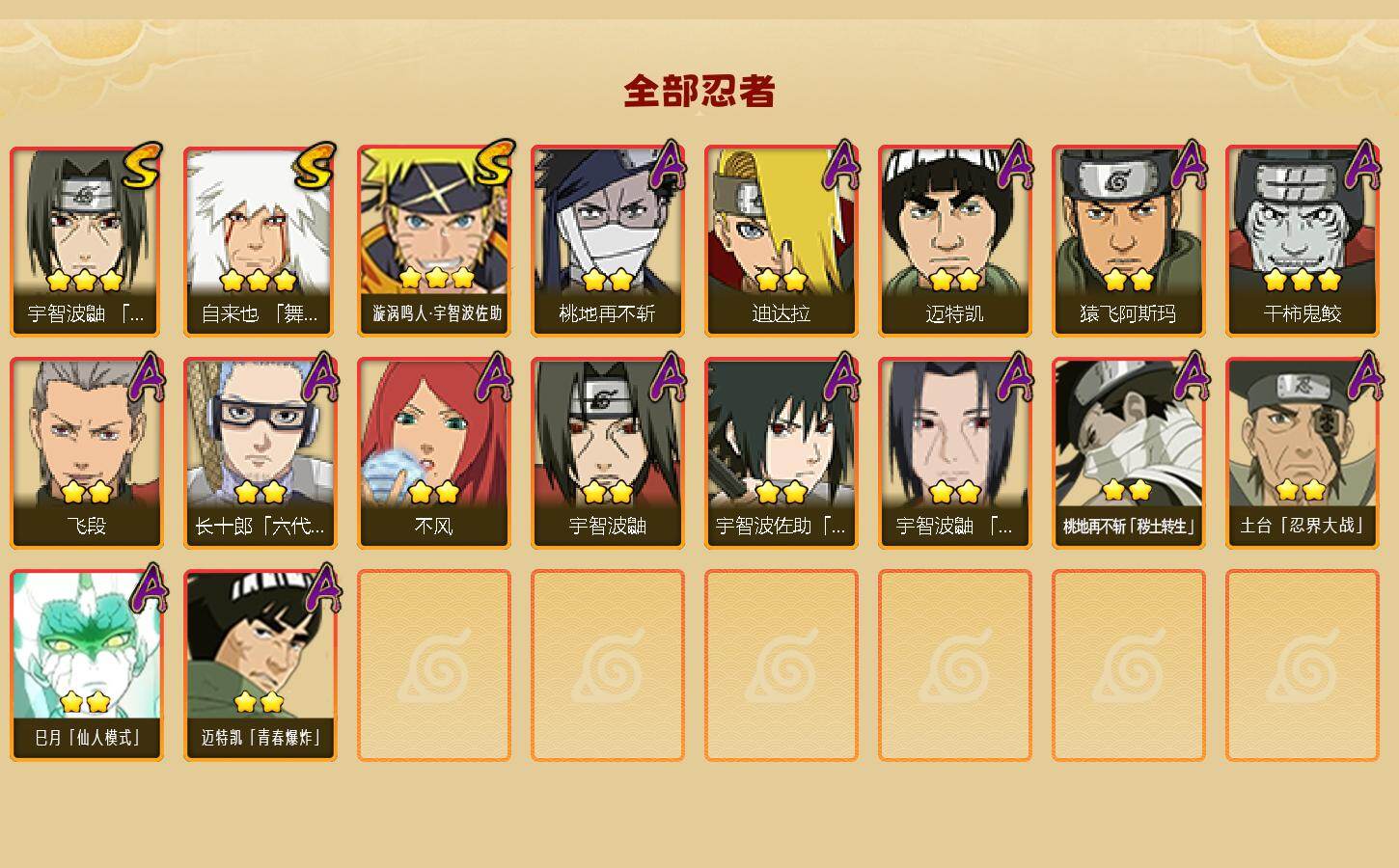Click the 宇智波佐助「...」 name label
The width and height of the screenshot is (1399, 868).
(781, 526)
